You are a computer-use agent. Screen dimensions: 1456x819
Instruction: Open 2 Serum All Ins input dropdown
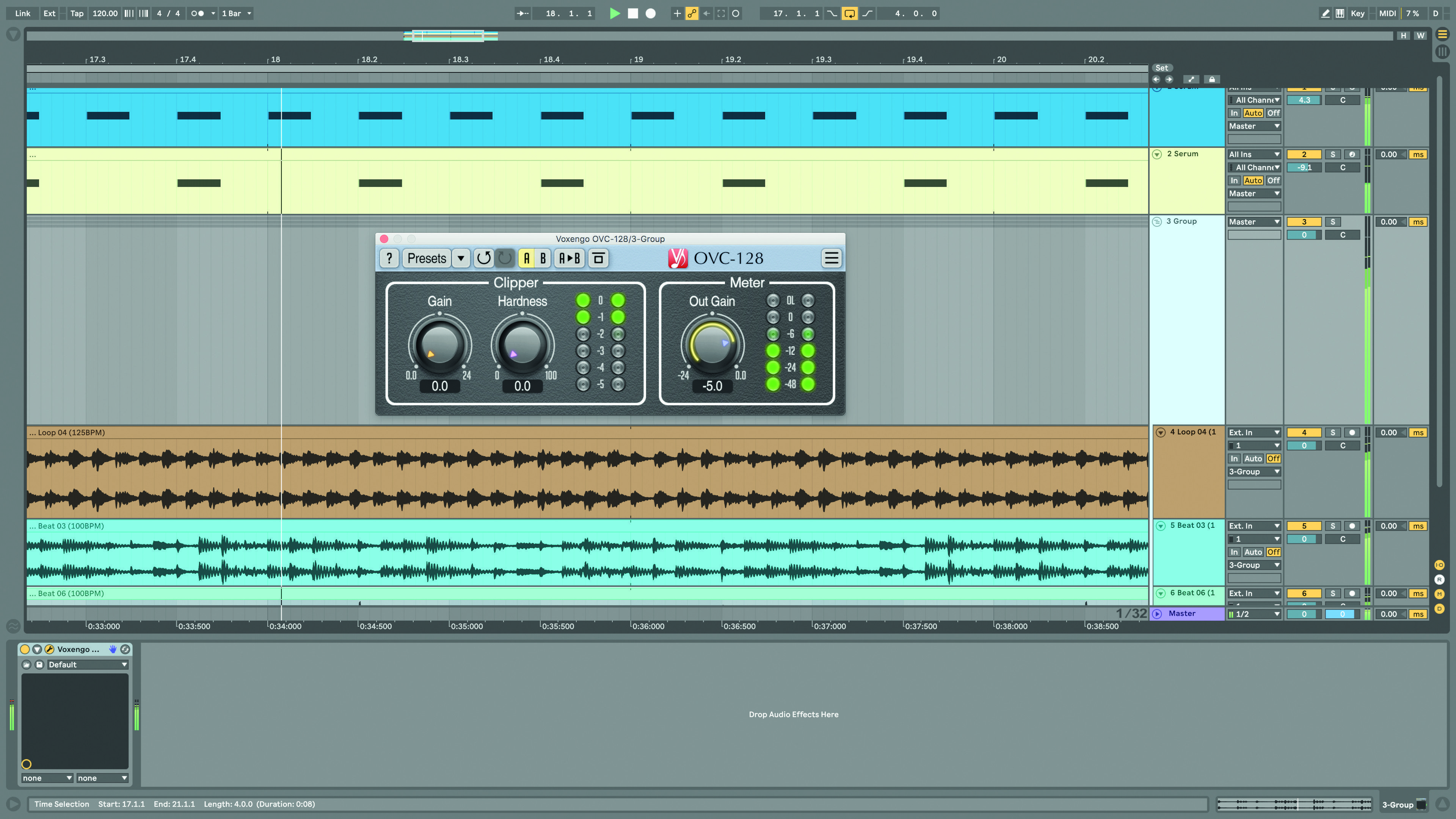click(1254, 154)
